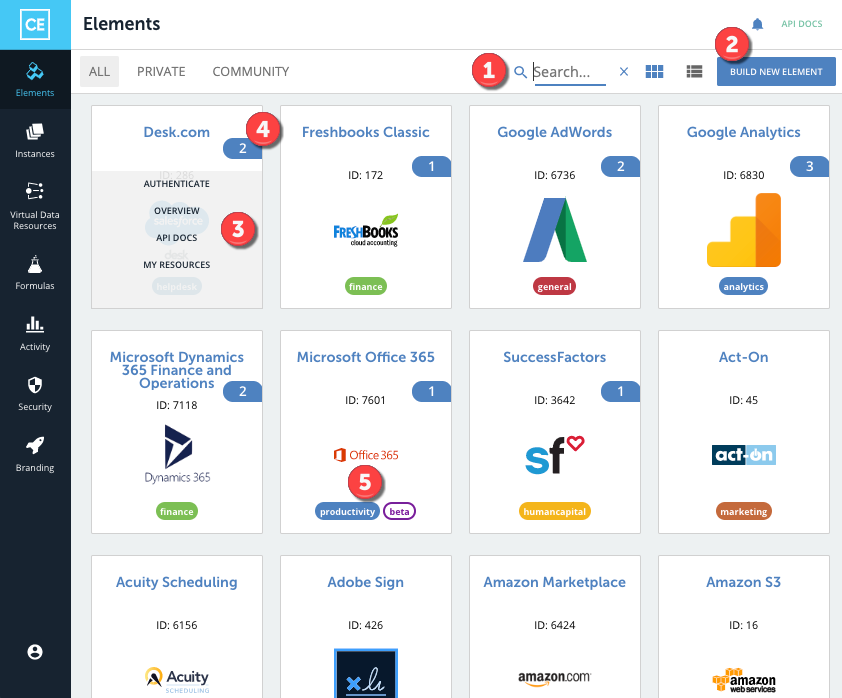Open Microsoft Dynamics 365 Finance title
The height and width of the screenshot is (698, 842).
(177, 370)
